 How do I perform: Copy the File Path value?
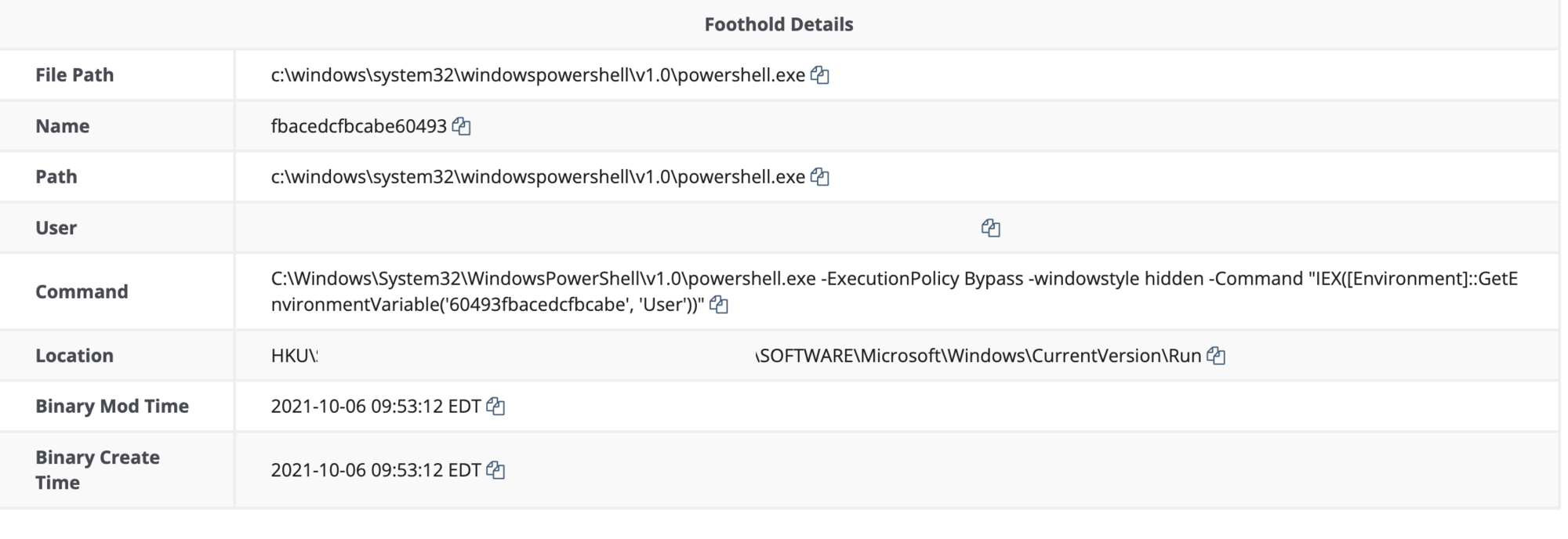[x=820, y=75]
